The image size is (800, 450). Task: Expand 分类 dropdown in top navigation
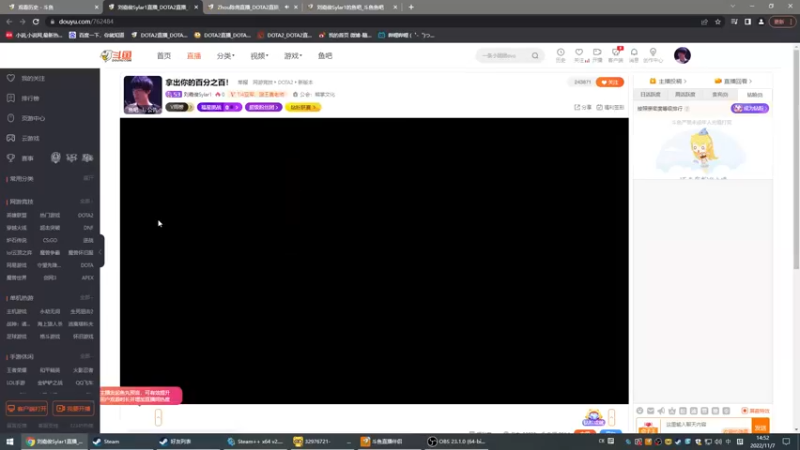226,56
